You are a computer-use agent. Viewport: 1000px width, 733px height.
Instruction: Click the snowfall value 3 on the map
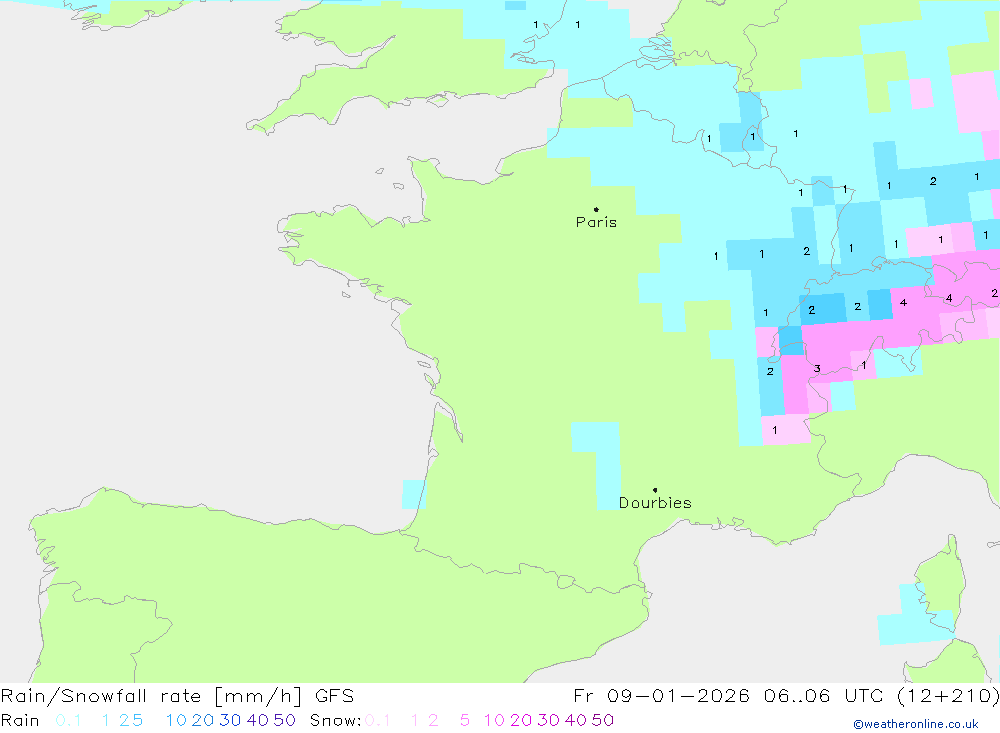(817, 368)
